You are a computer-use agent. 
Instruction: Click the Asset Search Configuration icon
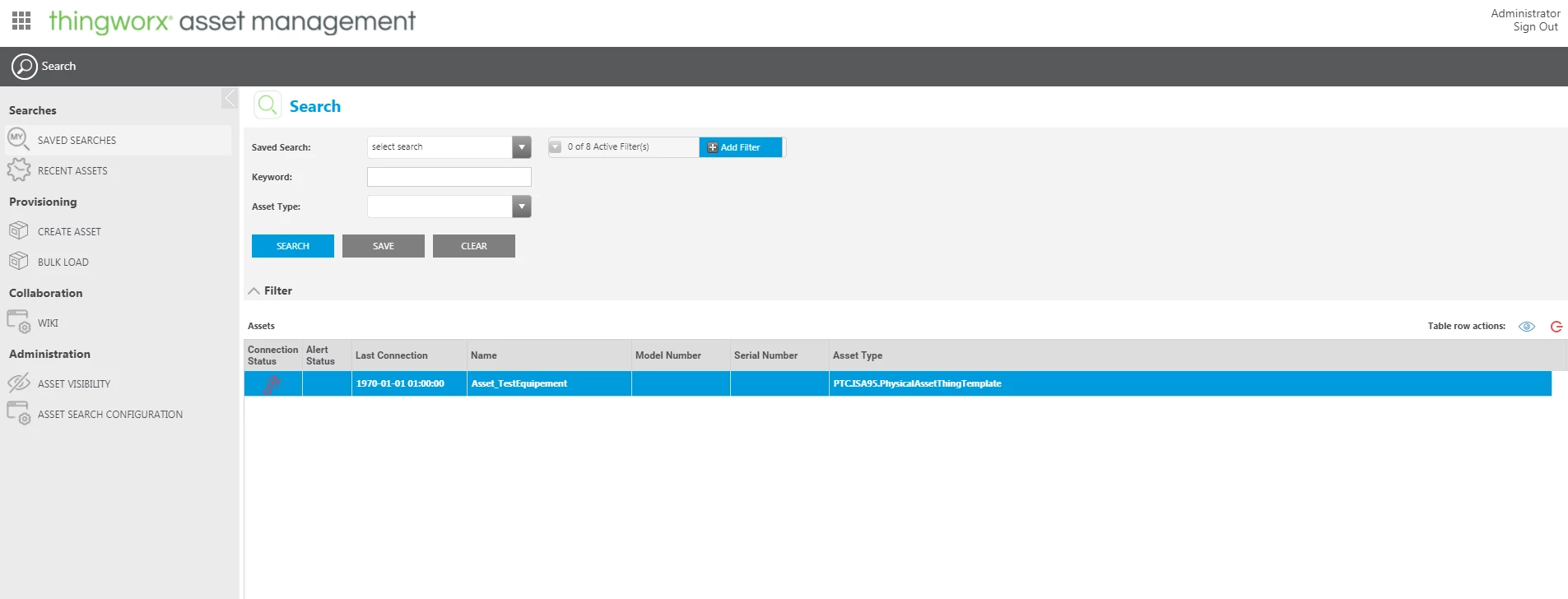point(18,414)
